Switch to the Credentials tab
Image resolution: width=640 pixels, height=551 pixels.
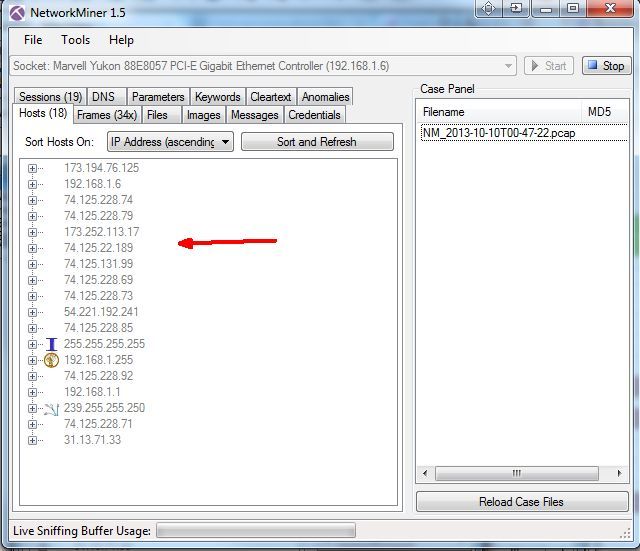click(314, 115)
